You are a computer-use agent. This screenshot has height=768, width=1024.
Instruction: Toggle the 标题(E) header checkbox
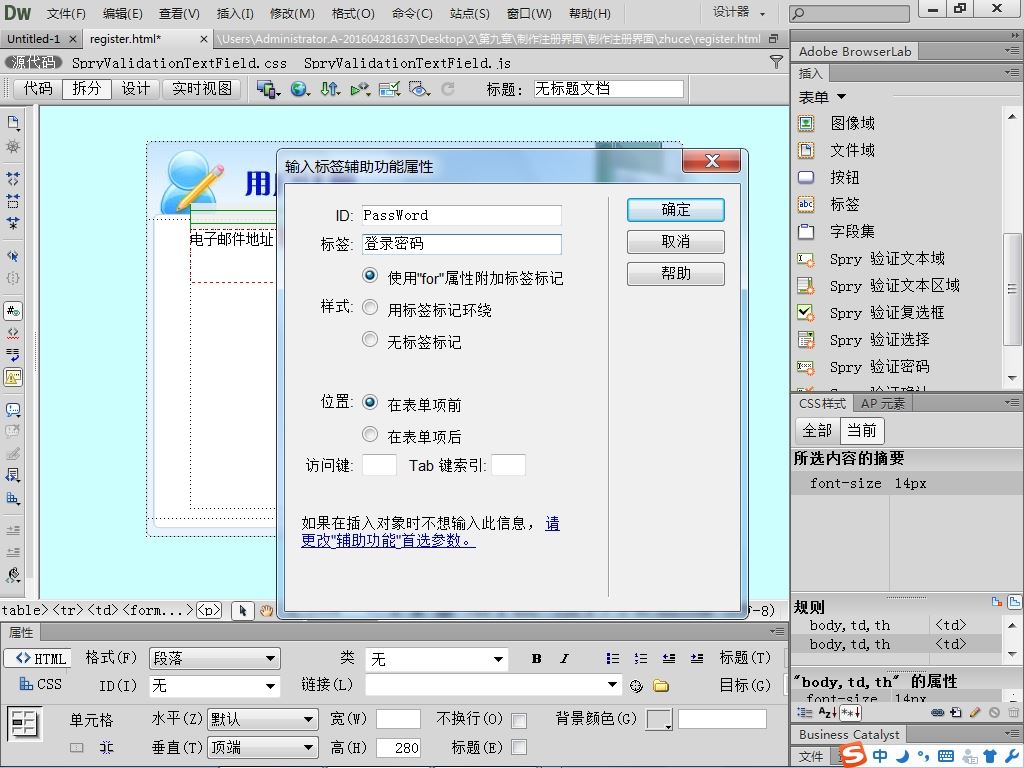(519, 747)
